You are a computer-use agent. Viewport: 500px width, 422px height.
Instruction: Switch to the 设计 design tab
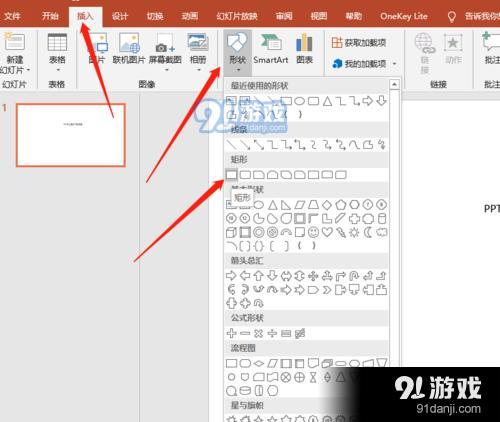(120, 16)
